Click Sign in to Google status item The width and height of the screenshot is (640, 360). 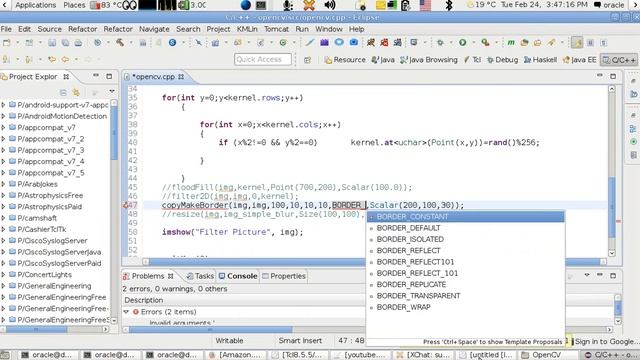click(x=604, y=341)
